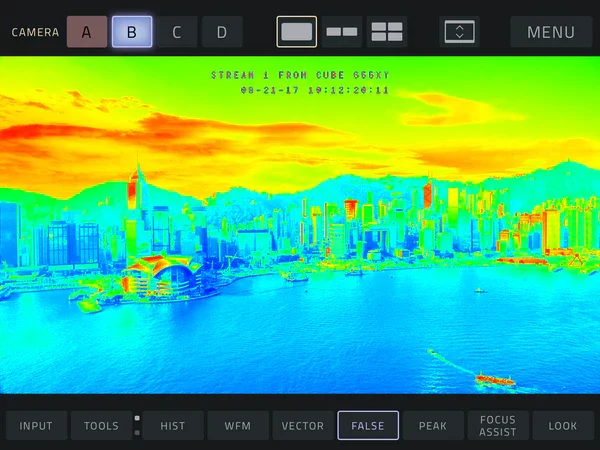Enable the PEAK peaking tool

pos(433,426)
